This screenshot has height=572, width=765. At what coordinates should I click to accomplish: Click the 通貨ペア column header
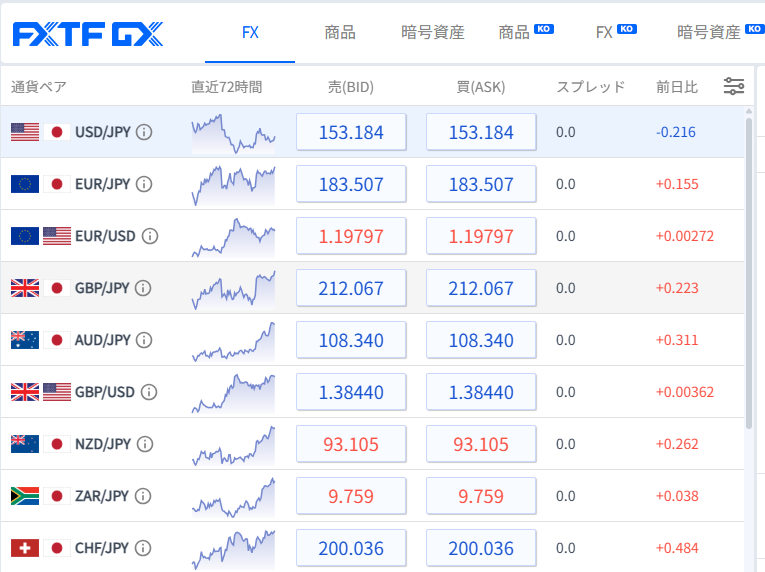(39, 87)
